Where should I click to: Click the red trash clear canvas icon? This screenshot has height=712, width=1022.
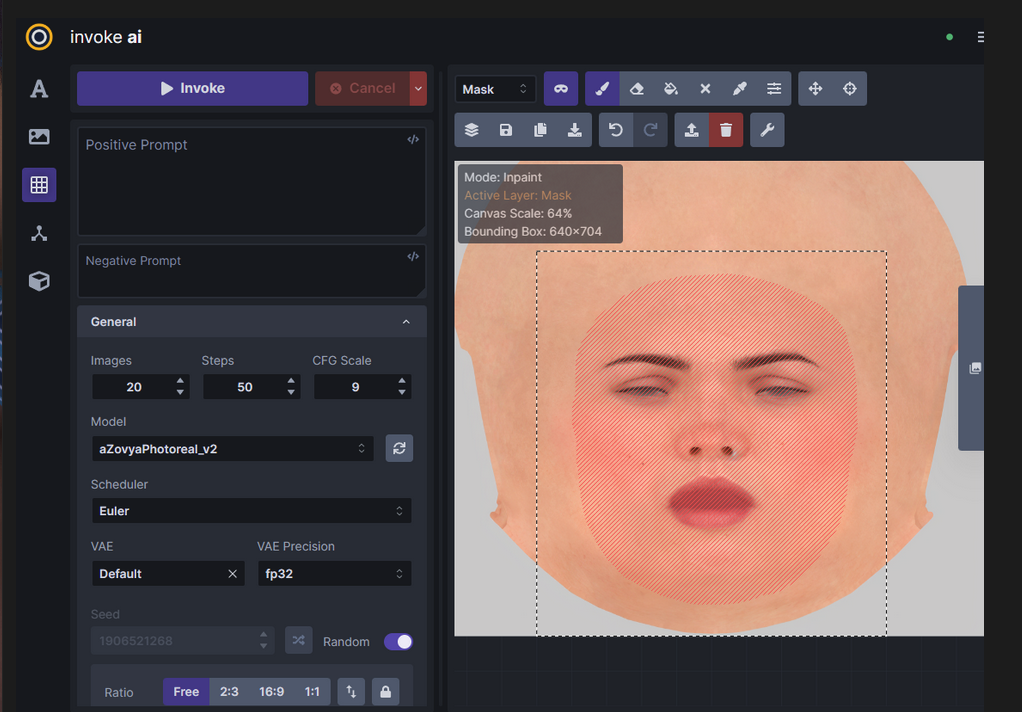(726, 130)
